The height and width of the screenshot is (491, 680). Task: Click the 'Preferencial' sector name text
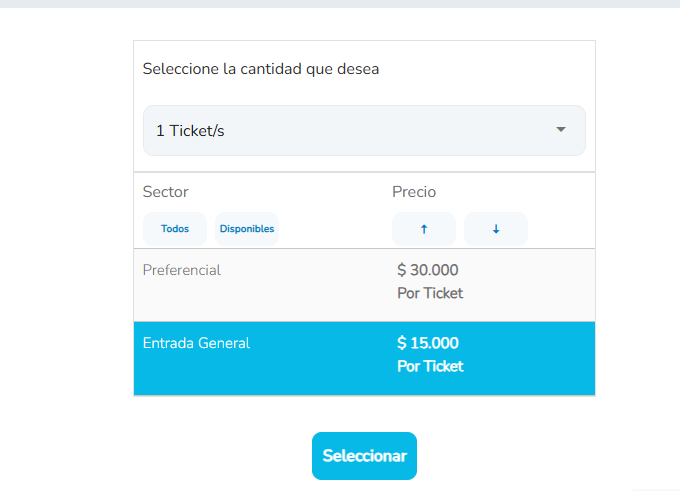coord(182,270)
